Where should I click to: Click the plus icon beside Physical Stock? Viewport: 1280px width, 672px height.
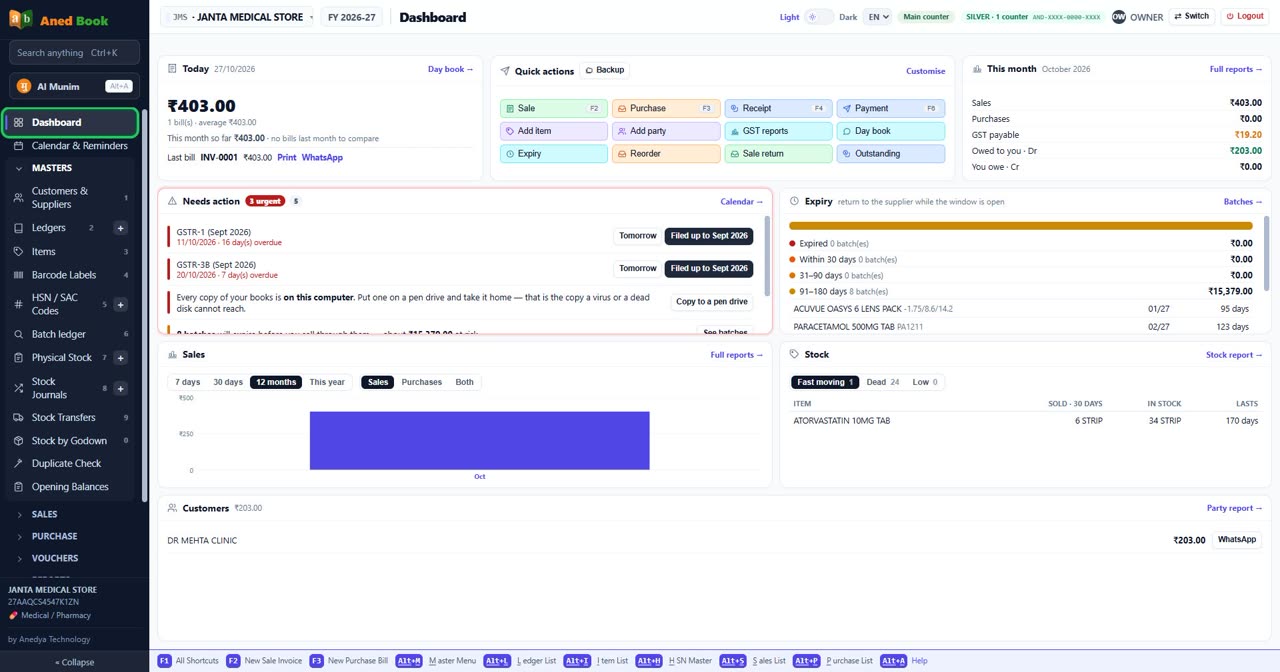click(x=121, y=357)
